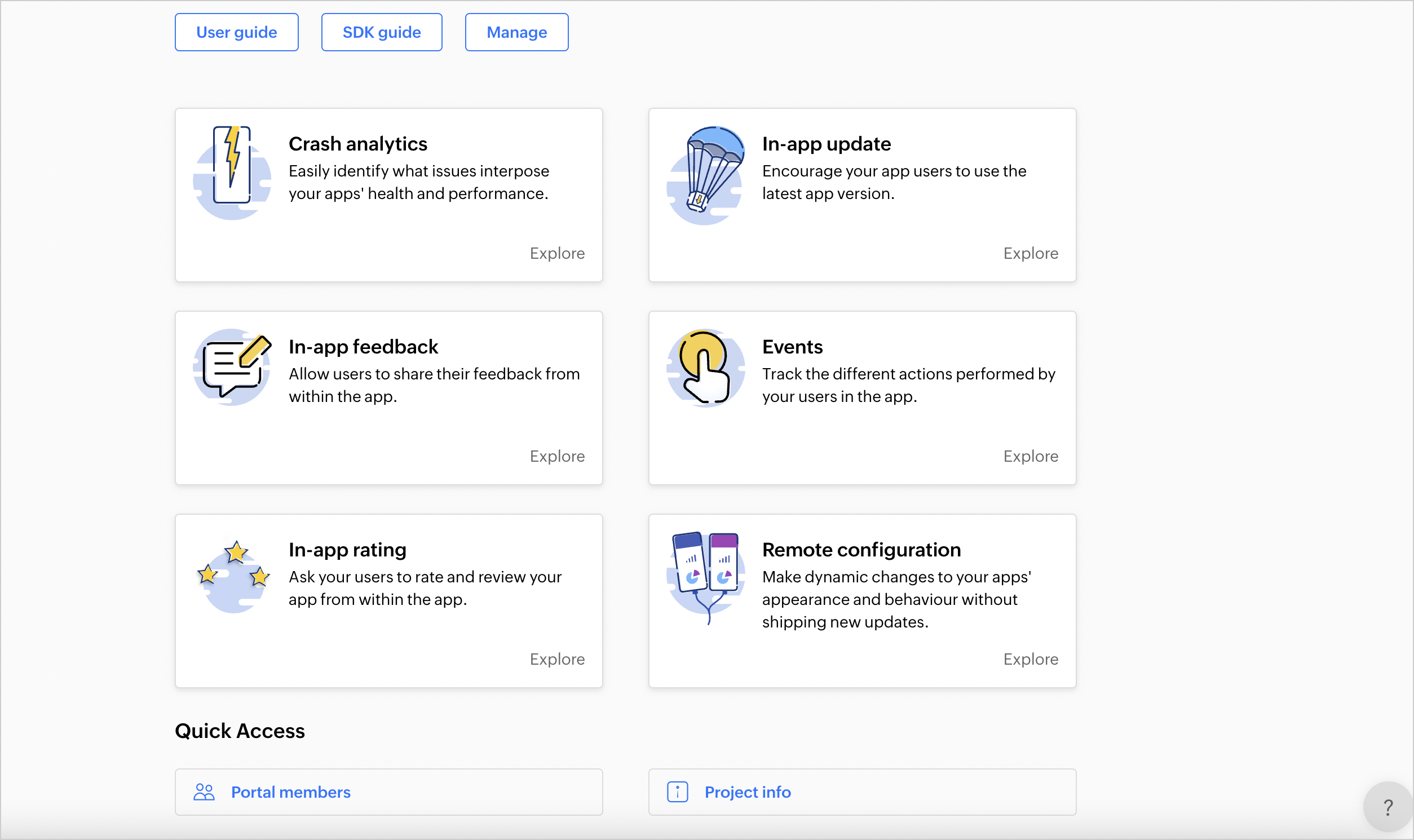Screen dimensions: 1414x840
Task: Explore the In-app rating feature
Action: (x=557, y=659)
